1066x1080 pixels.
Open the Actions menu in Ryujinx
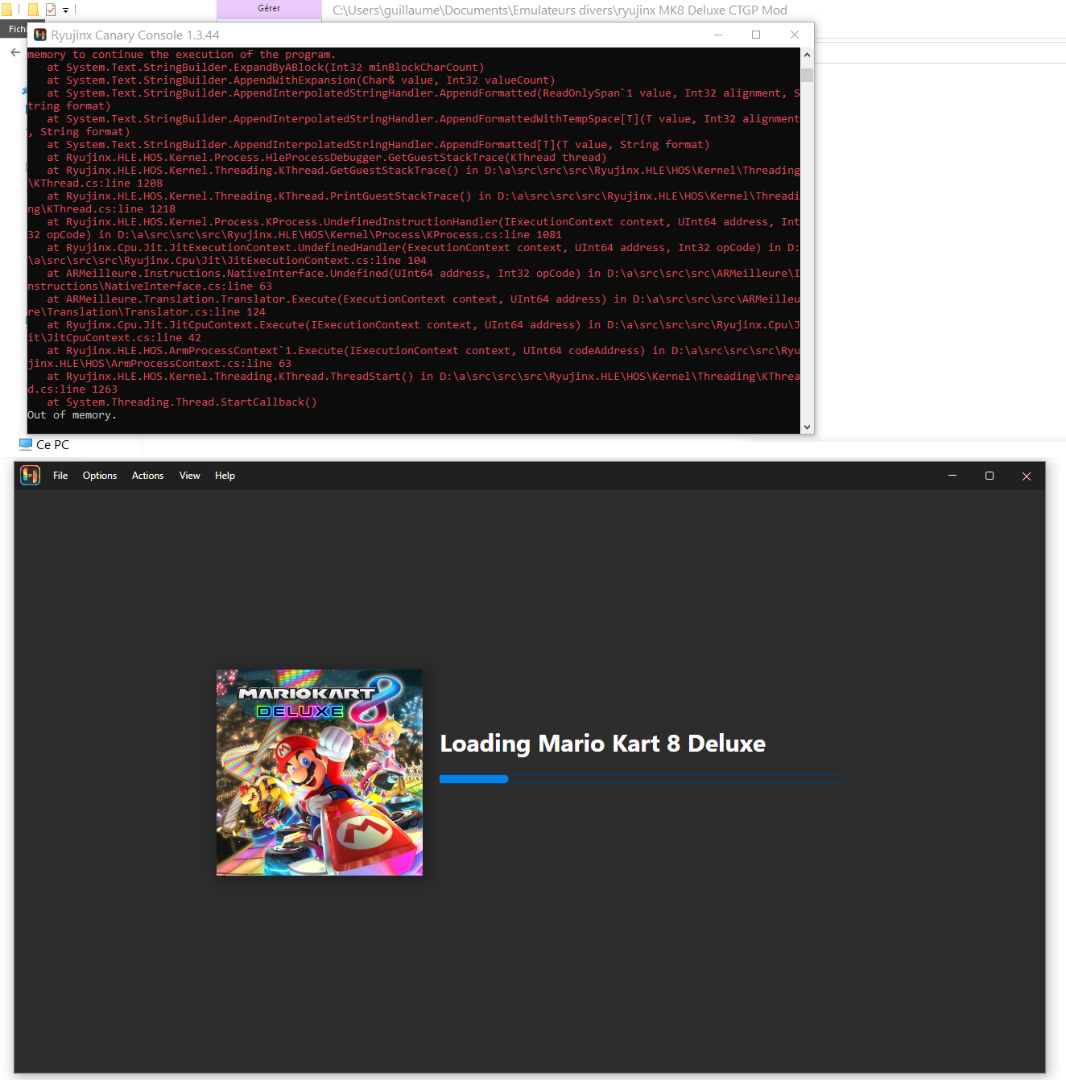pyautogui.click(x=147, y=476)
